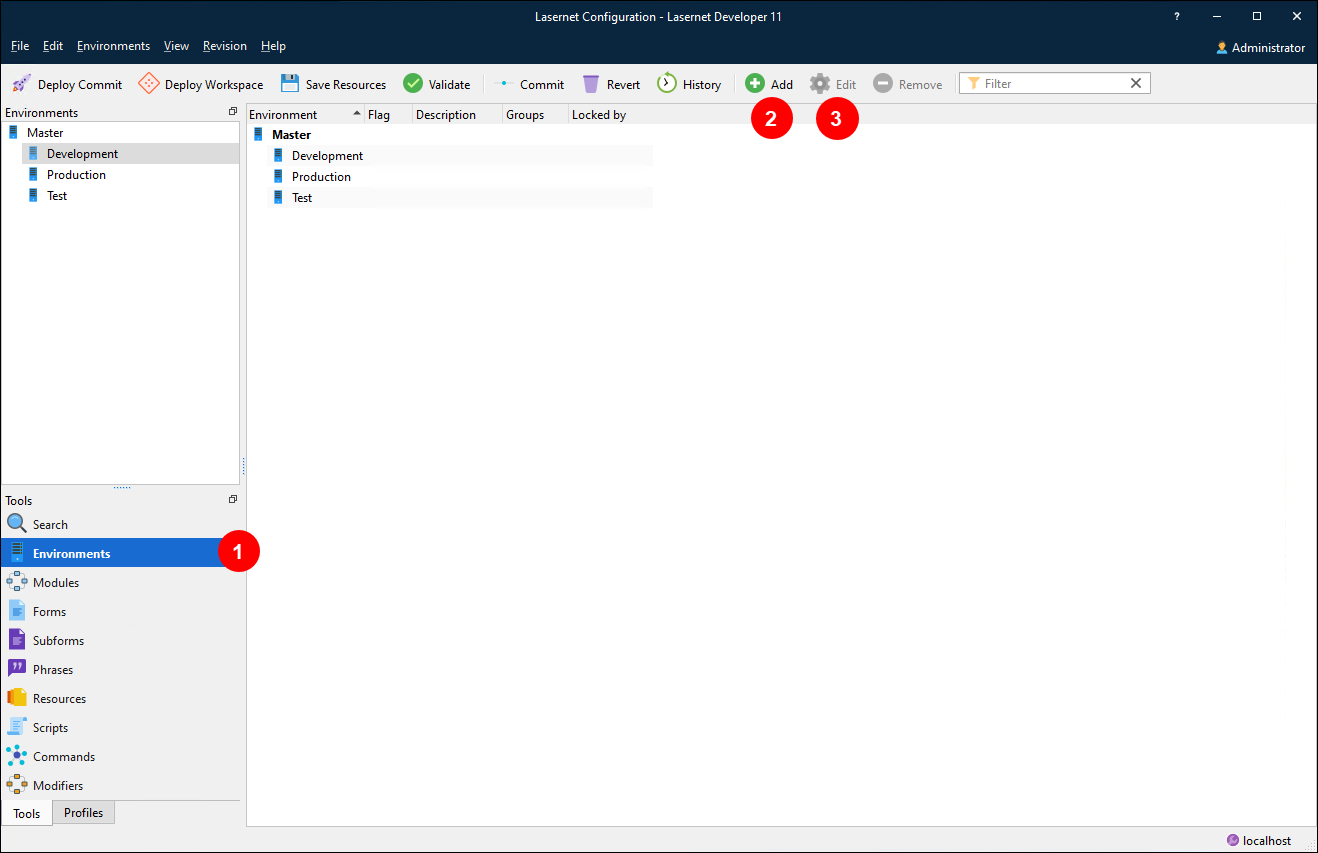Open the View menu
Image resolution: width=1318 pixels, height=853 pixels.
point(176,46)
